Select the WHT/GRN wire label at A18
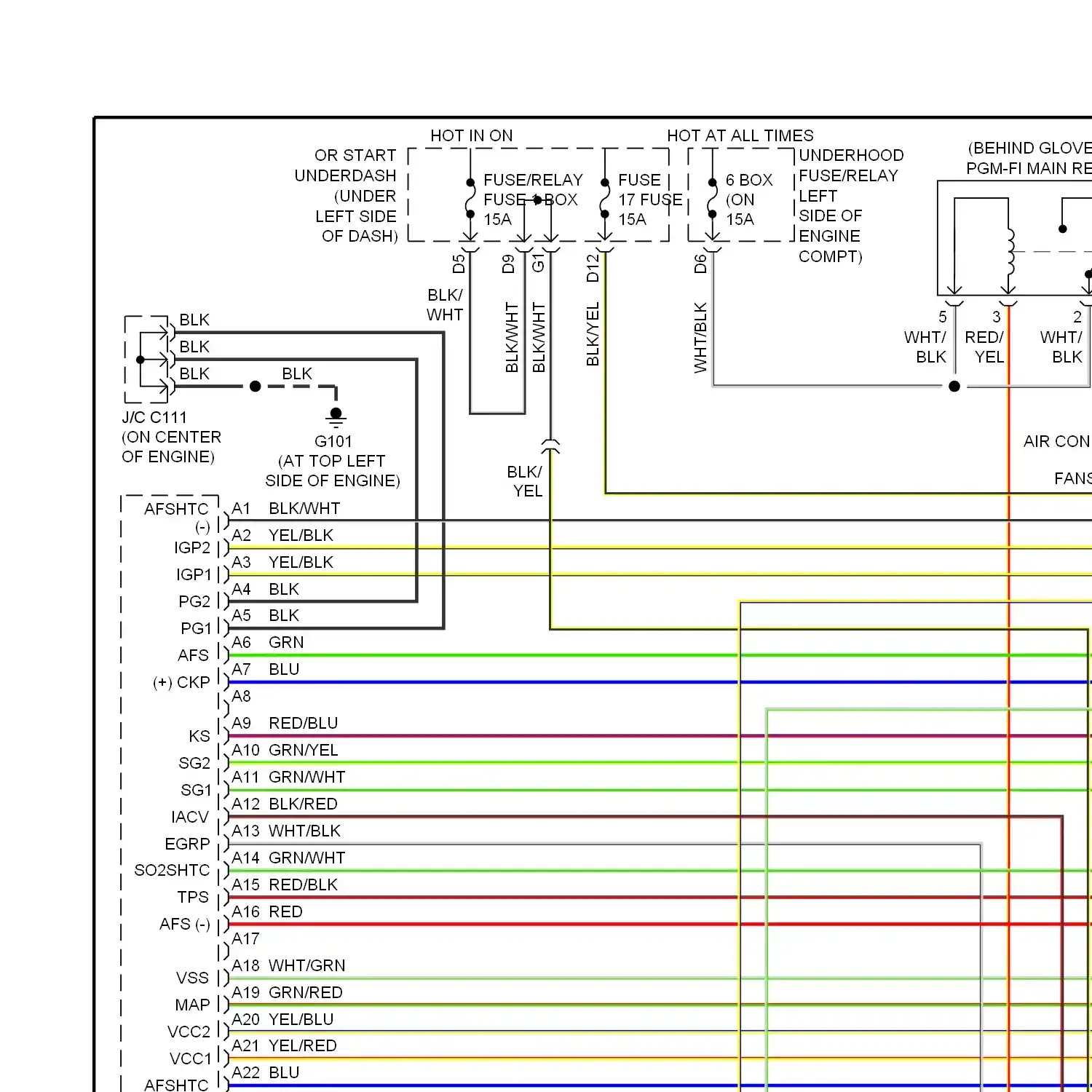Image resolution: width=1092 pixels, height=1092 pixels. [307, 965]
